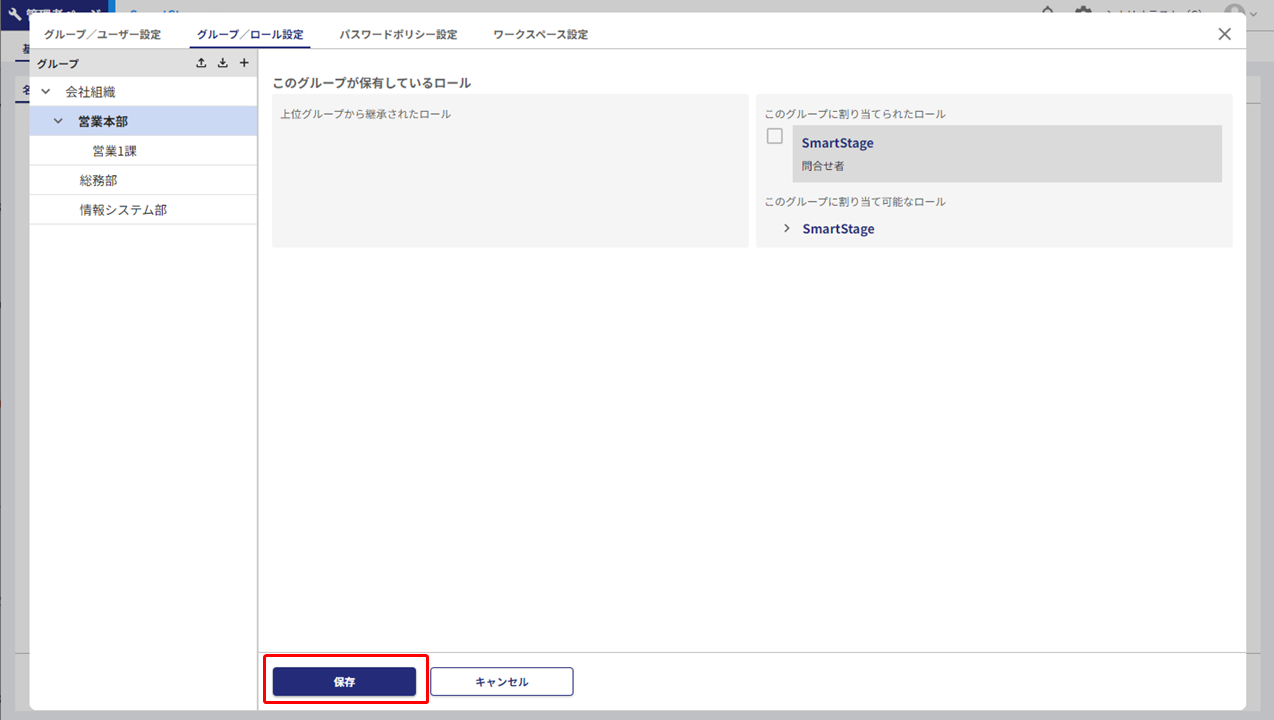Choose 情報システム部 group
The image size is (1274, 720).
pyautogui.click(x=123, y=210)
